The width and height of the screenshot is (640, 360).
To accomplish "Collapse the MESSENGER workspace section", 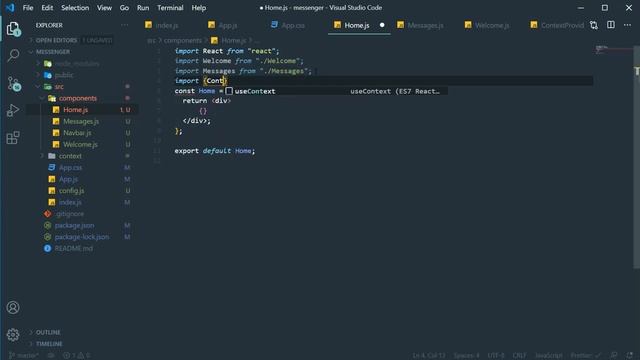I will pyautogui.click(x=53, y=52).
